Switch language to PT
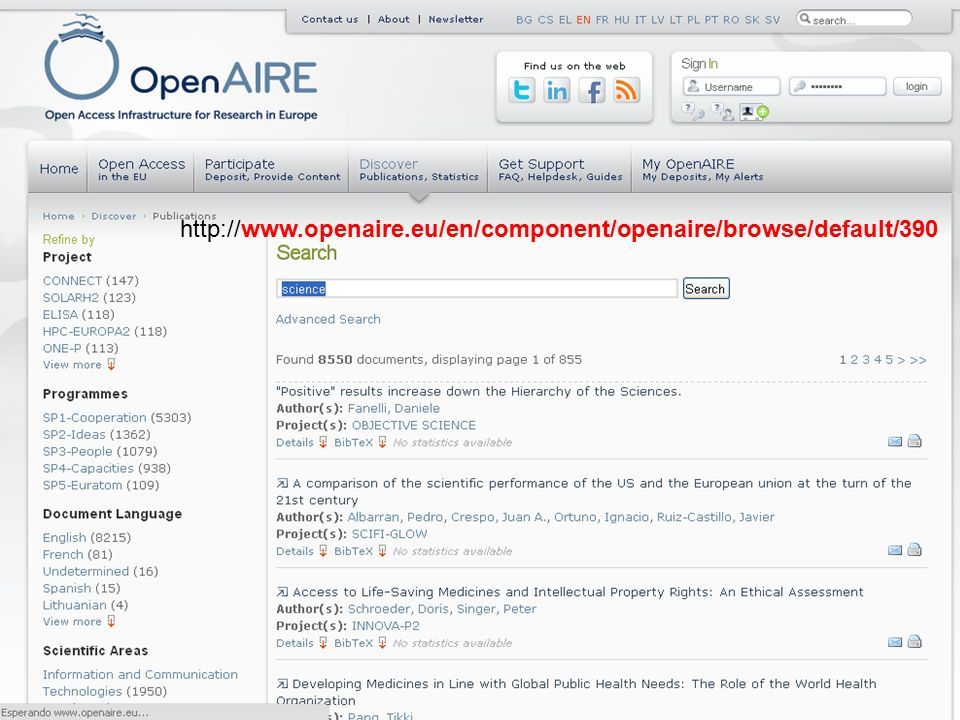This screenshot has width=960, height=720. pyautogui.click(x=710, y=20)
